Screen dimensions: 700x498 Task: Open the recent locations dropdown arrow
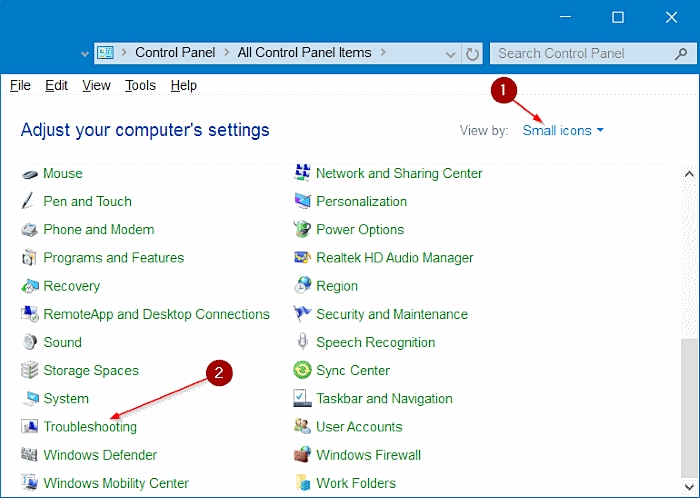point(83,53)
